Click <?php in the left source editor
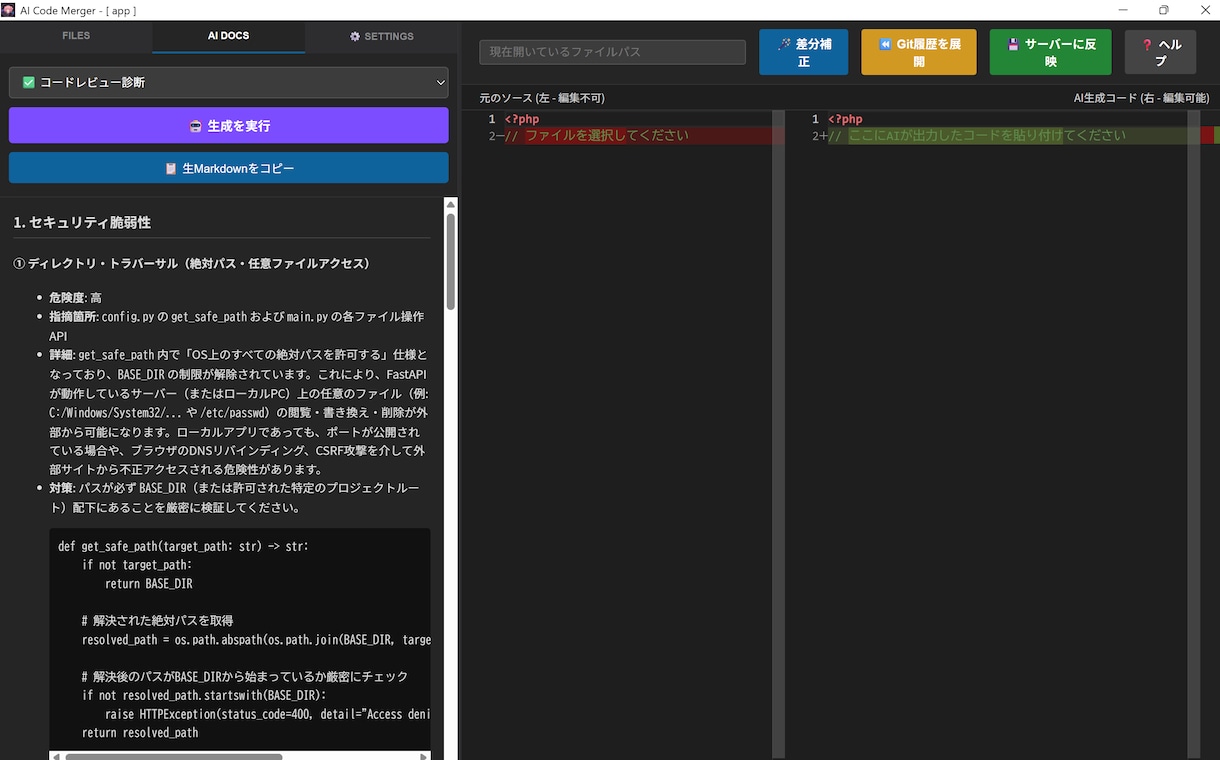1220x760 pixels. [522, 119]
